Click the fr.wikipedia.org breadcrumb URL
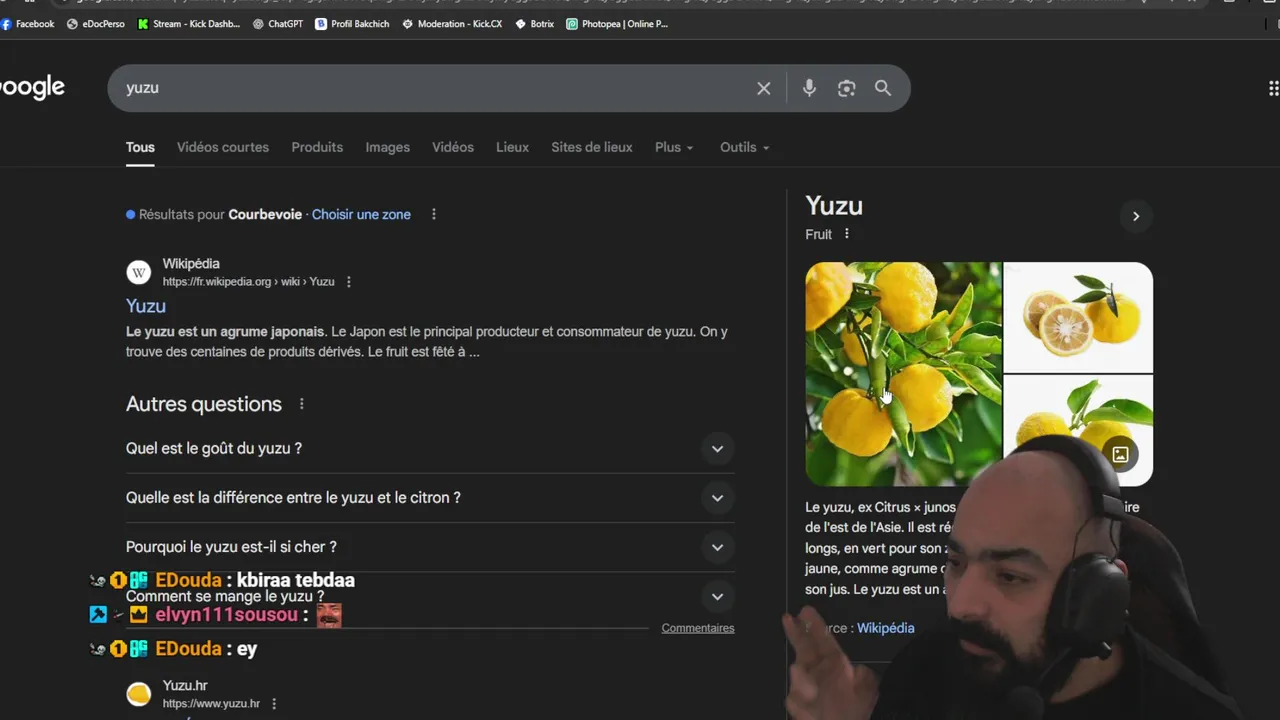Viewport: 1280px width, 720px height. coord(249,282)
